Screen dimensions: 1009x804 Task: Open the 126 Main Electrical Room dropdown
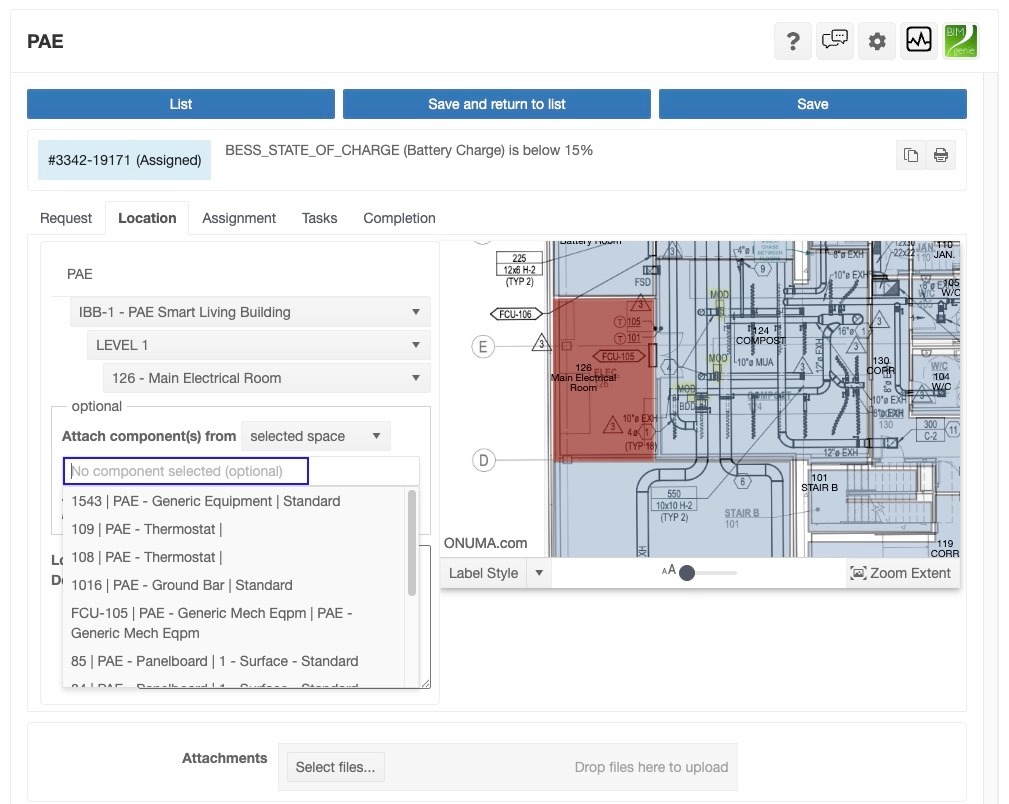point(265,378)
